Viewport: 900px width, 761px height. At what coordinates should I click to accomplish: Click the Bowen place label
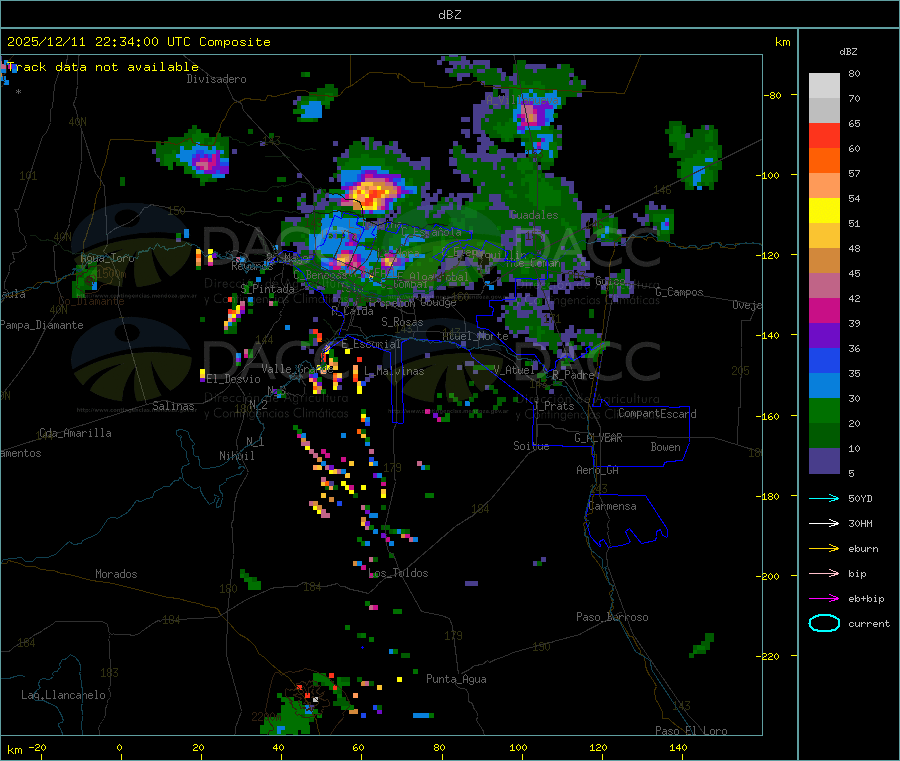click(665, 447)
